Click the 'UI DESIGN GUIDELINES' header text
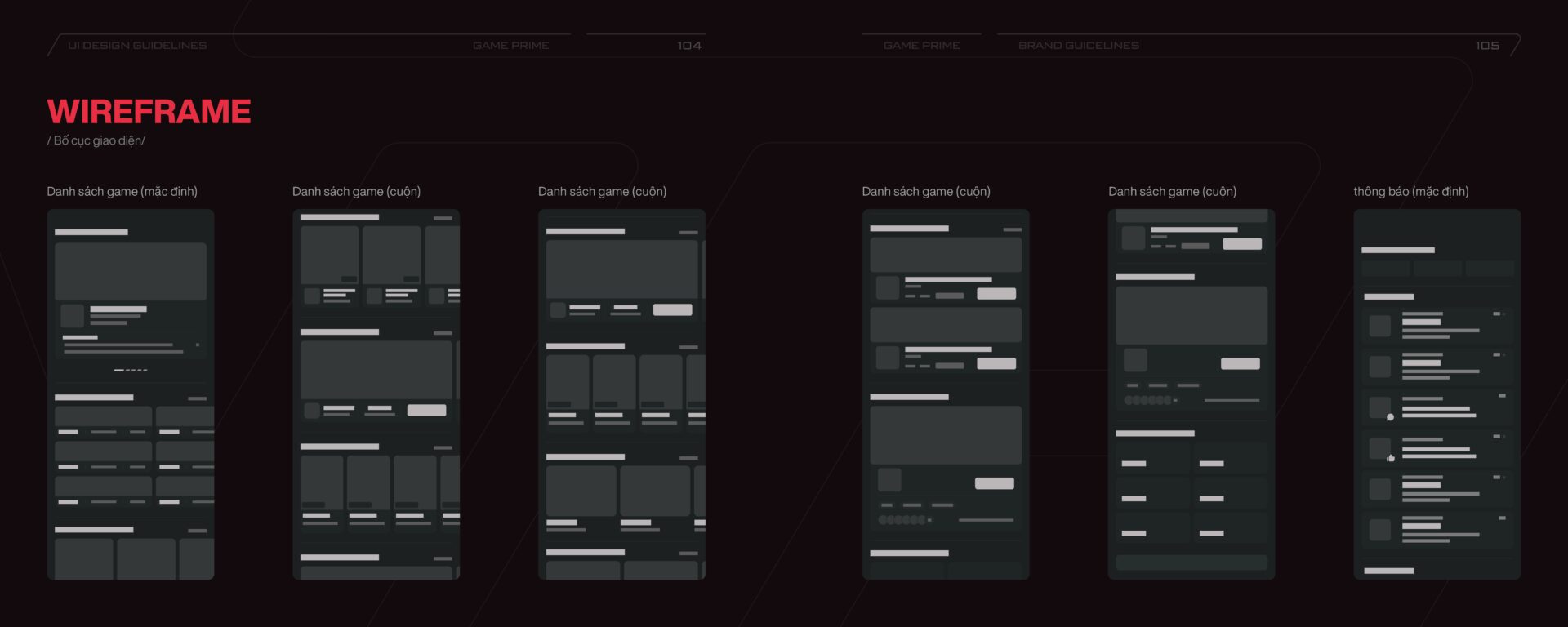The height and width of the screenshot is (627, 1568). [x=137, y=46]
